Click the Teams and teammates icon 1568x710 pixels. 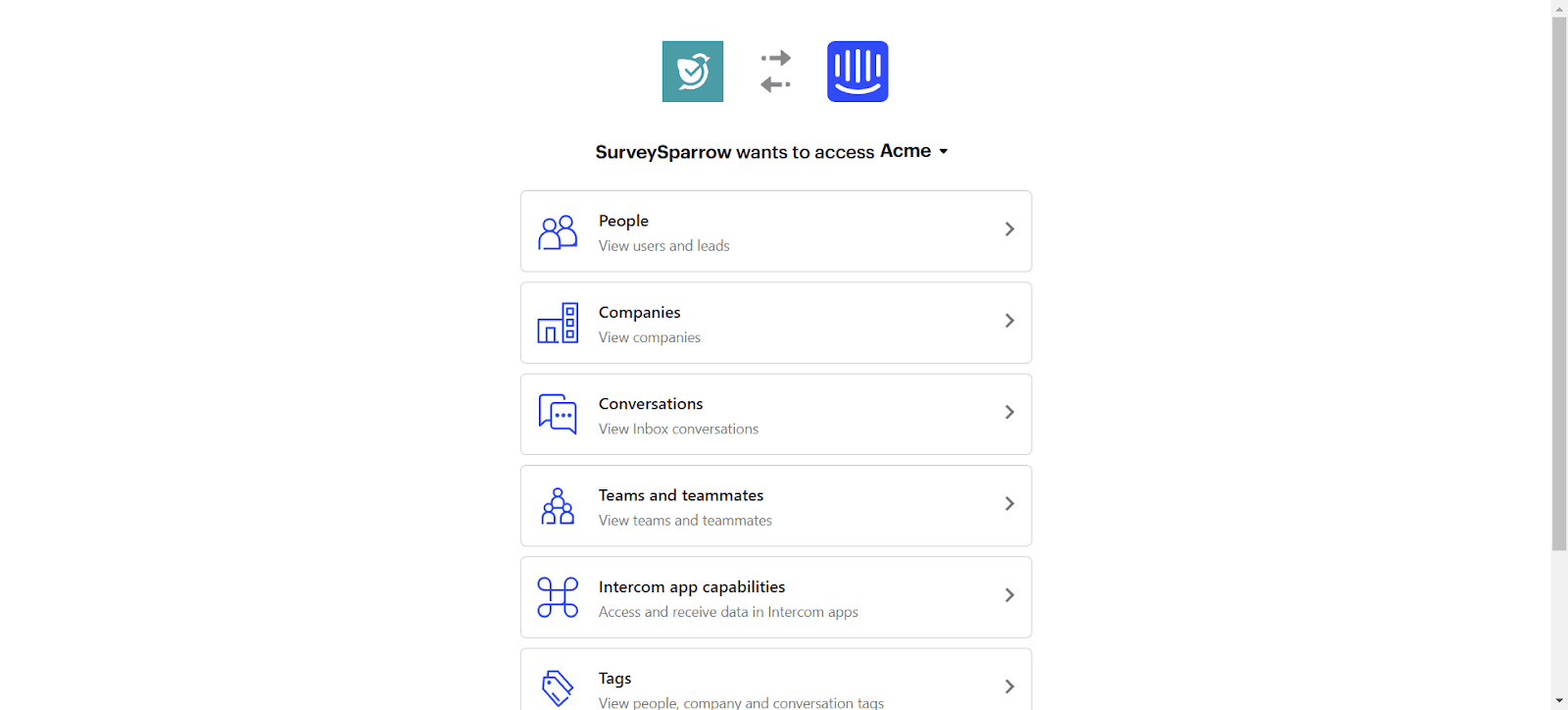(x=558, y=506)
